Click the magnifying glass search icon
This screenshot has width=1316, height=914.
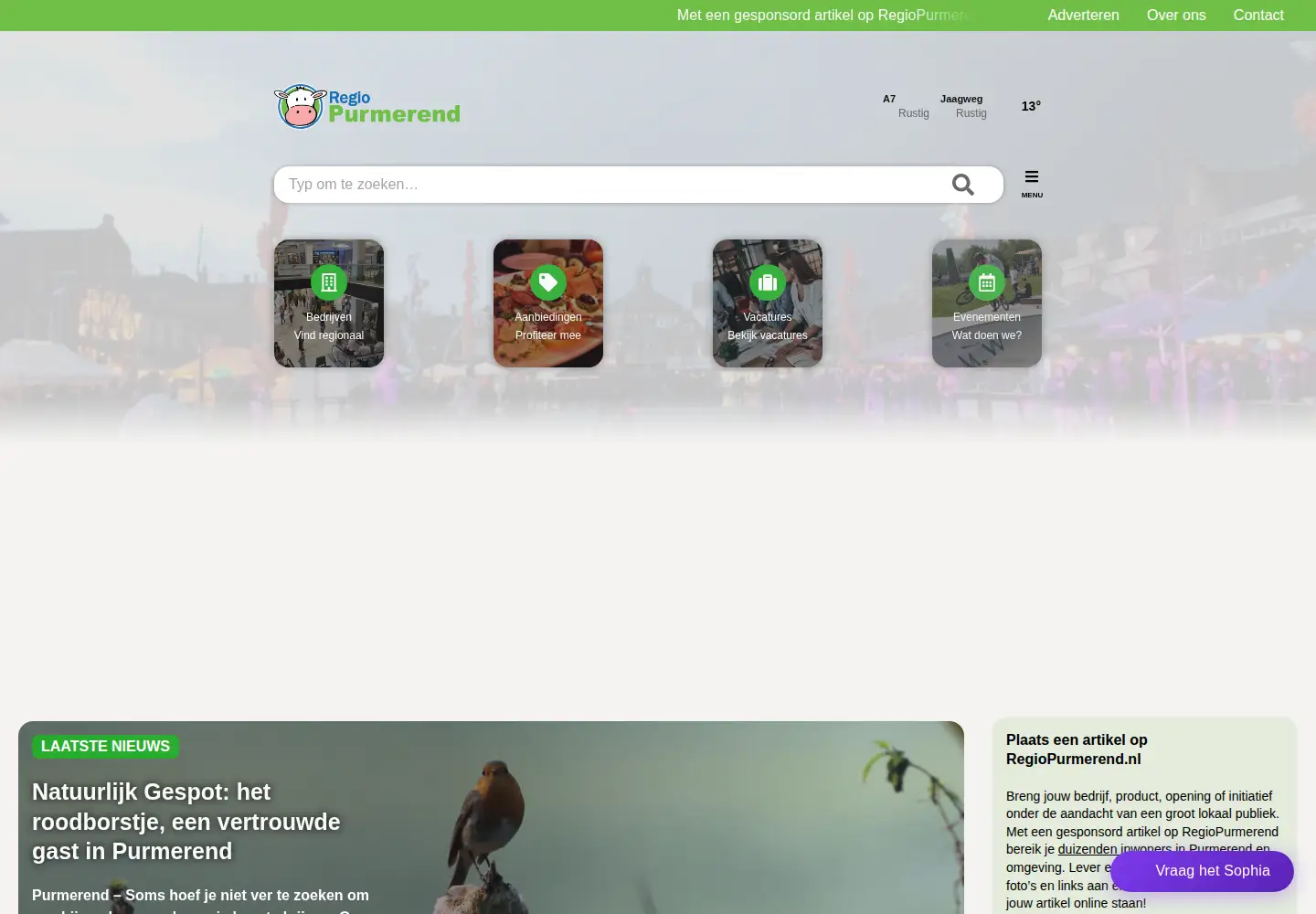click(x=962, y=185)
